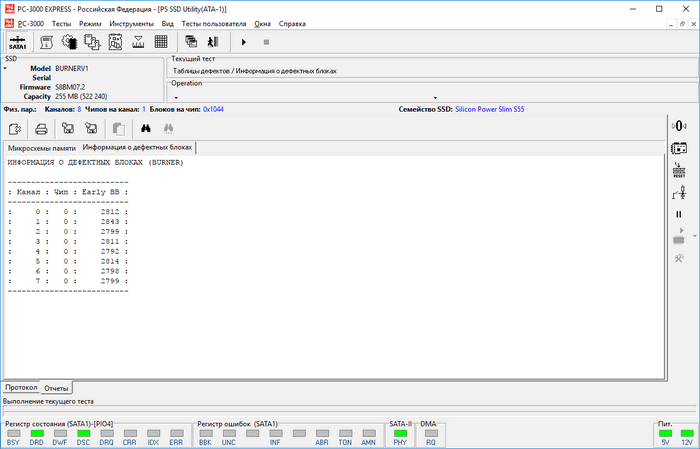The width and height of the screenshot is (700, 449).
Task: Open the Инструменты menu
Action: pyautogui.click(x=131, y=22)
